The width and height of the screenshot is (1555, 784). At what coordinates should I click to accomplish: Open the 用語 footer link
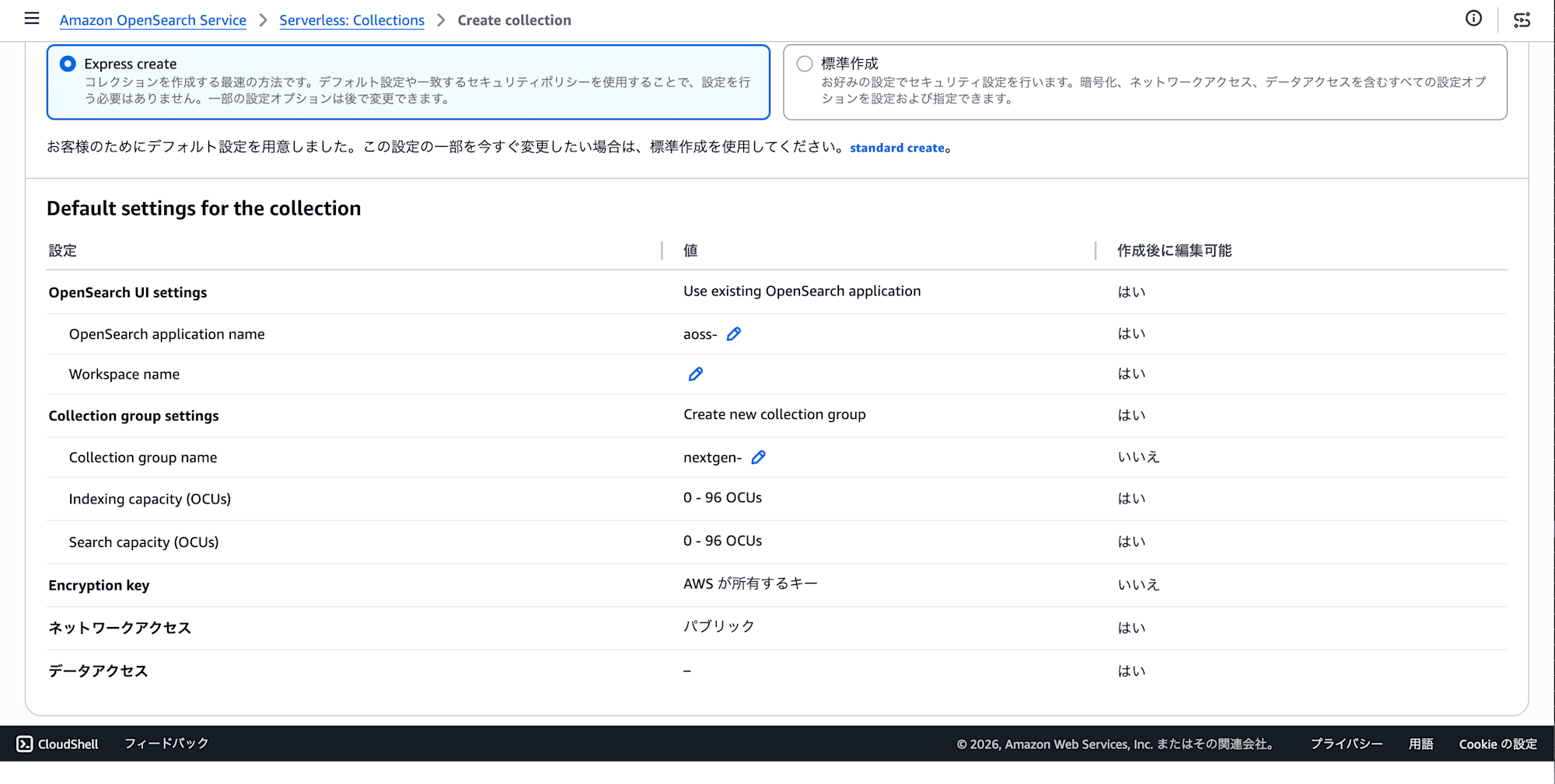point(1420,744)
